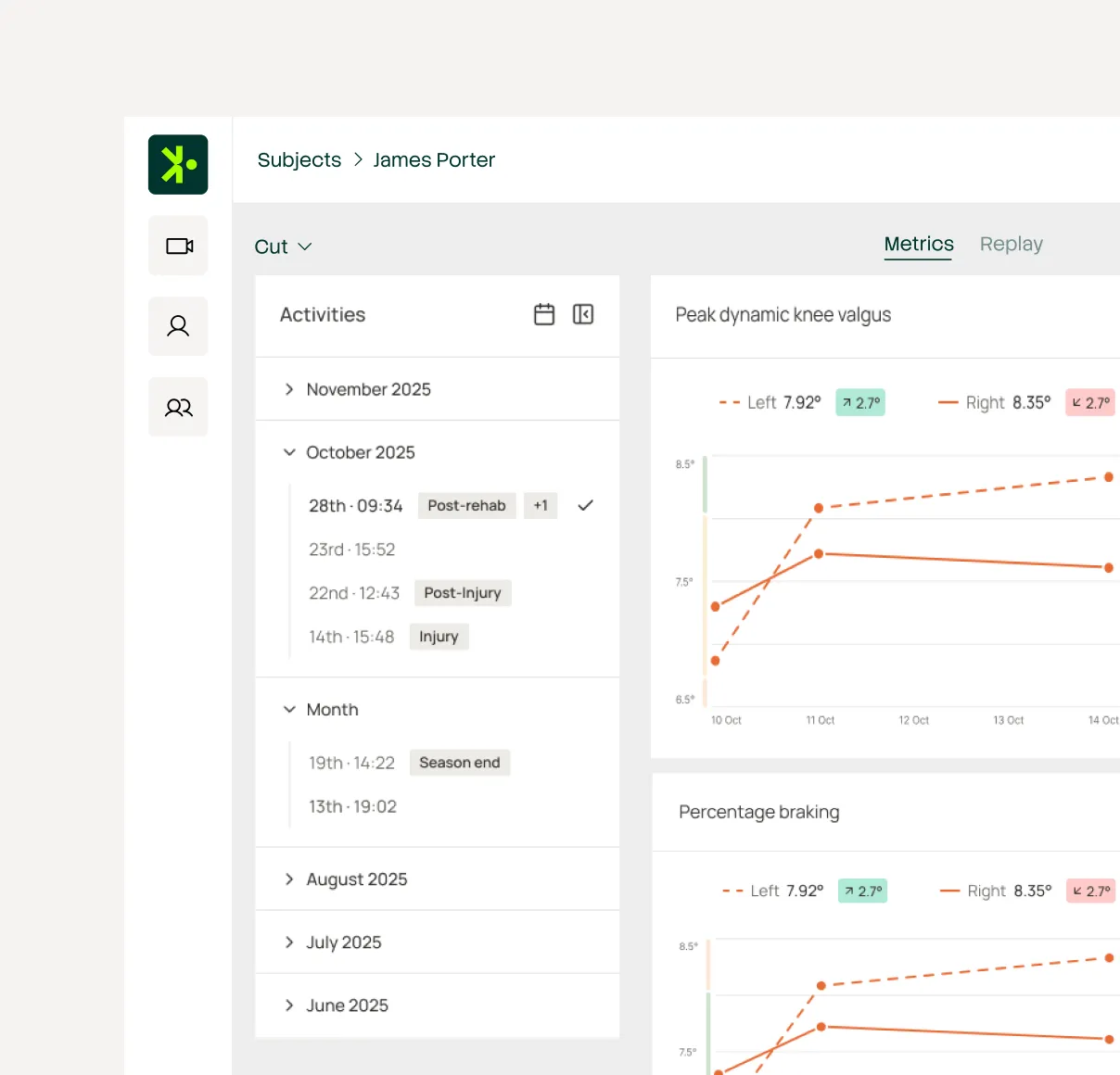The width and height of the screenshot is (1120, 1075).
Task: Navigate to Subjects via the breadcrumb
Action: click(299, 159)
